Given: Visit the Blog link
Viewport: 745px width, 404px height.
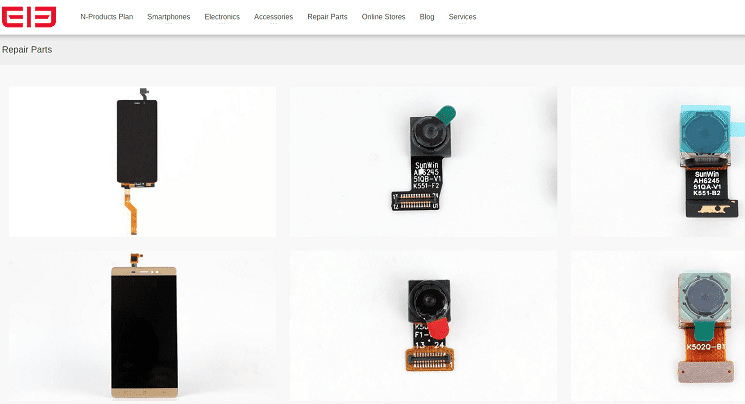Looking at the screenshot, I should point(427,17).
